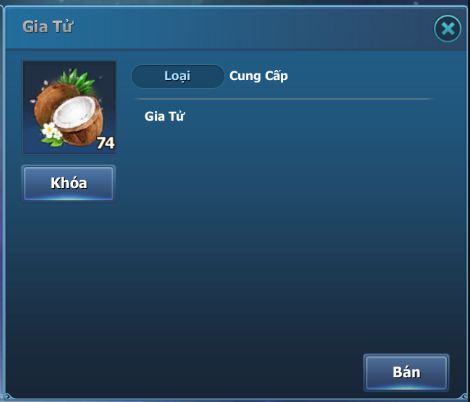Sell the Gia Tử stack with Bán

406,372
